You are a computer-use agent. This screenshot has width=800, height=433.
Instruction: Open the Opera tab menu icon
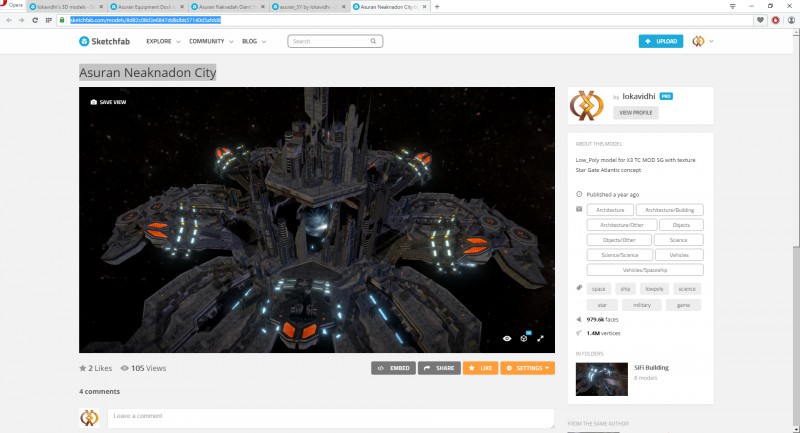point(733,6)
